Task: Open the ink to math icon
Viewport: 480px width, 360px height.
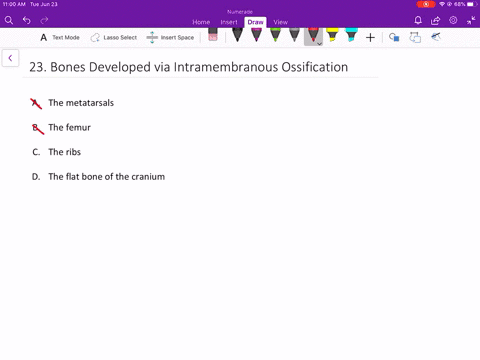Action: [436, 37]
